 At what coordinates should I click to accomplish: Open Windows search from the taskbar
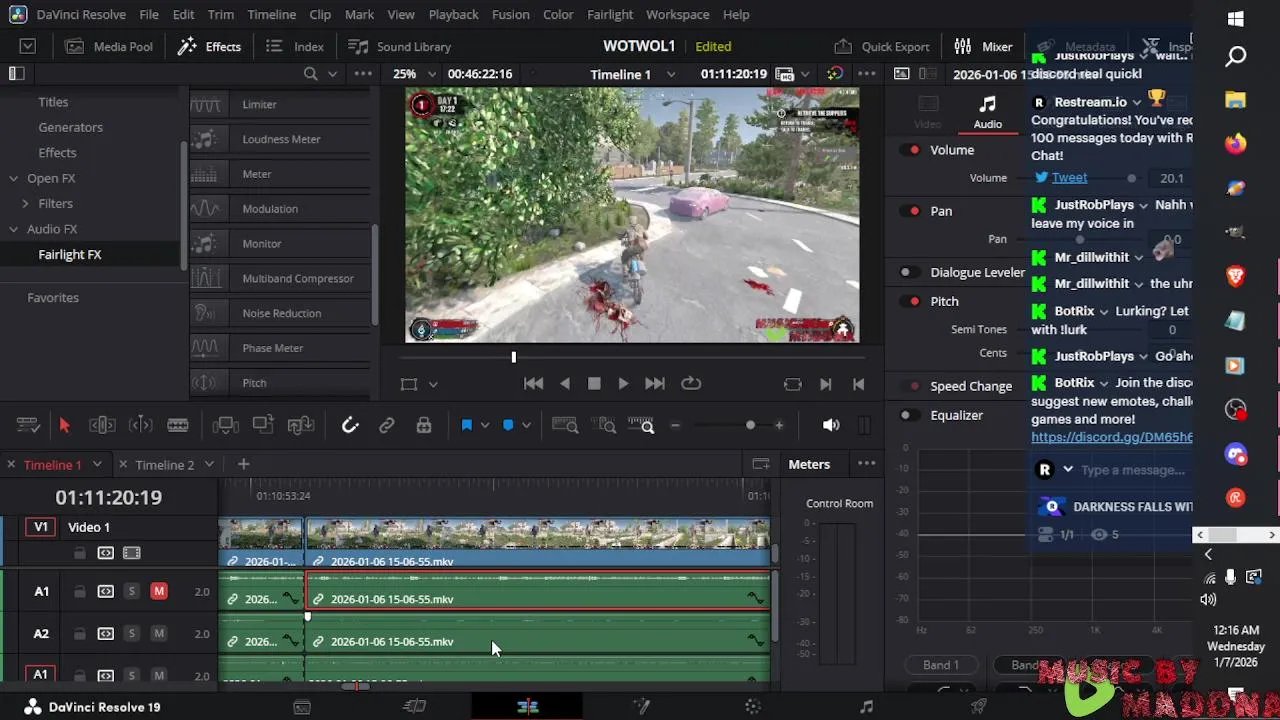pos(1236,57)
